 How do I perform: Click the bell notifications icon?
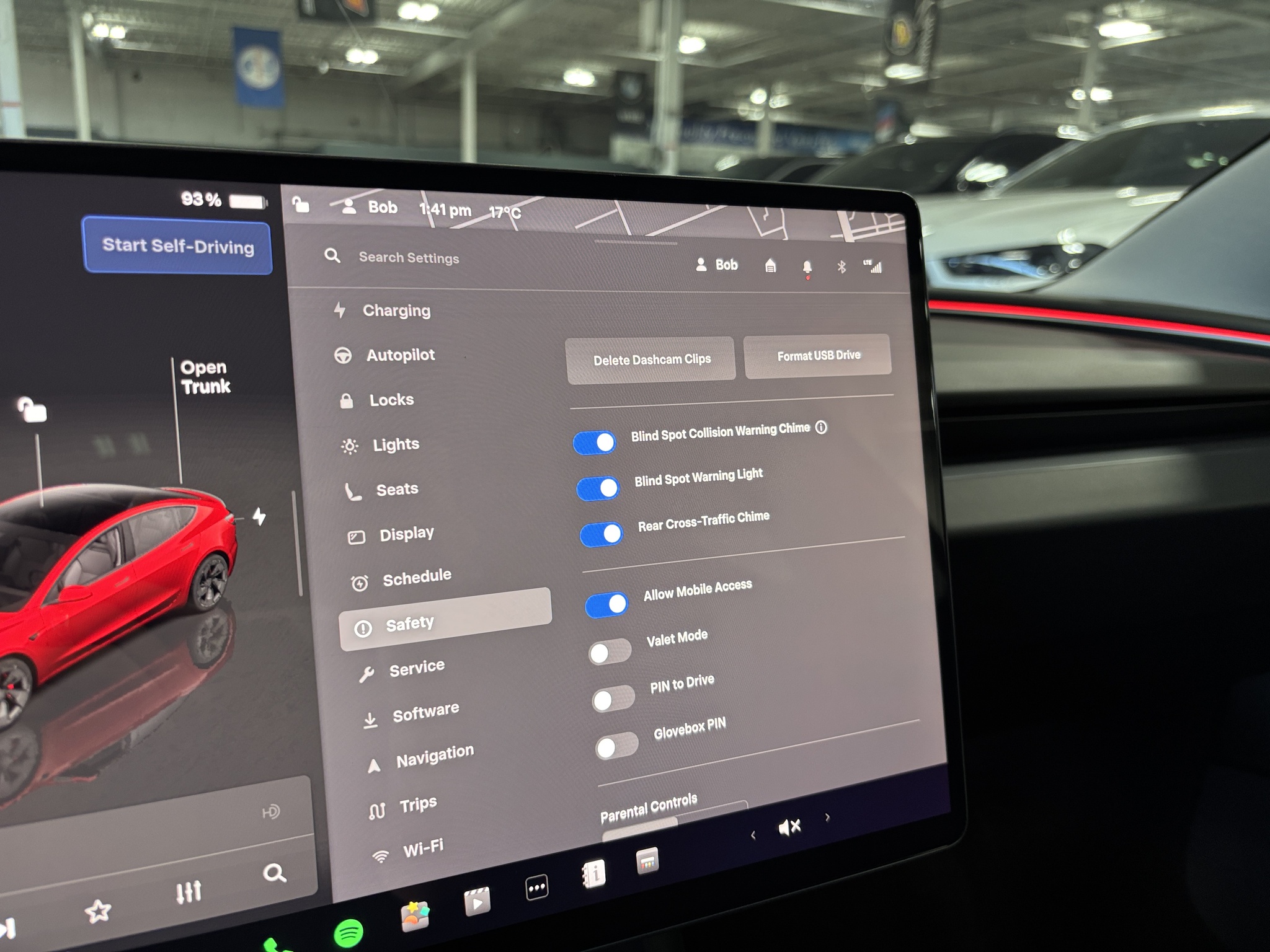[807, 267]
